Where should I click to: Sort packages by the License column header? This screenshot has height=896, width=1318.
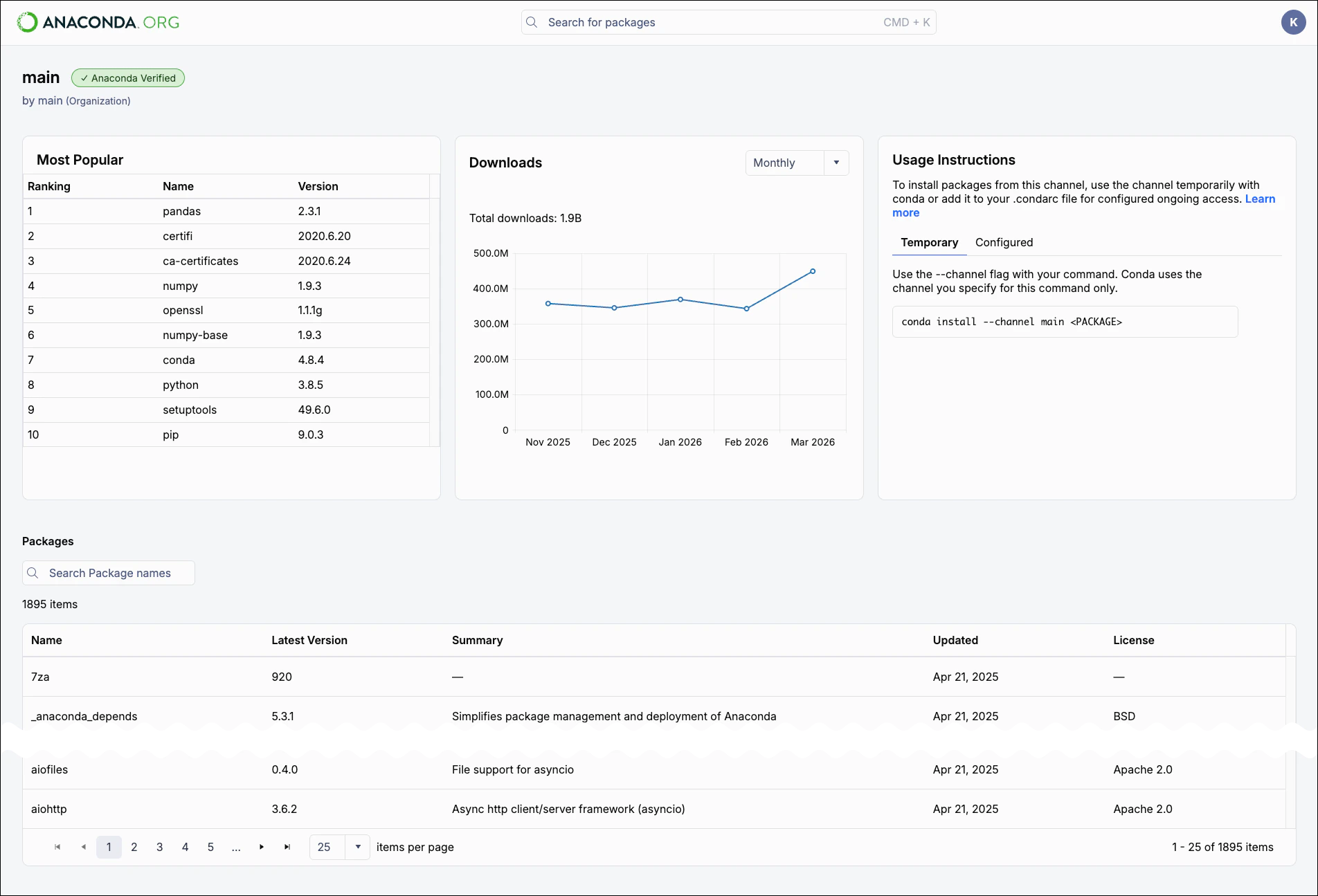point(1133,640)
